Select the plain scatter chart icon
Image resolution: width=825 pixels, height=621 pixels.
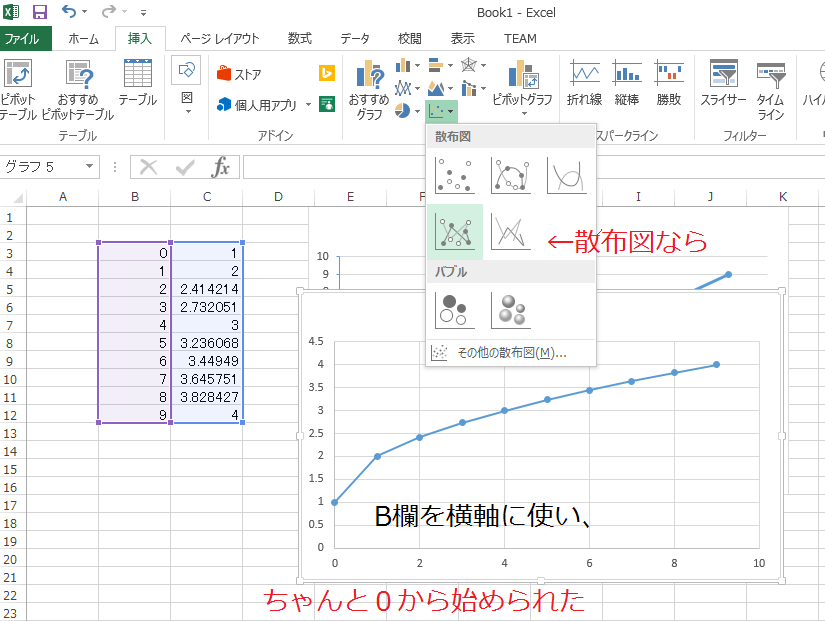[x=454, y=176]
